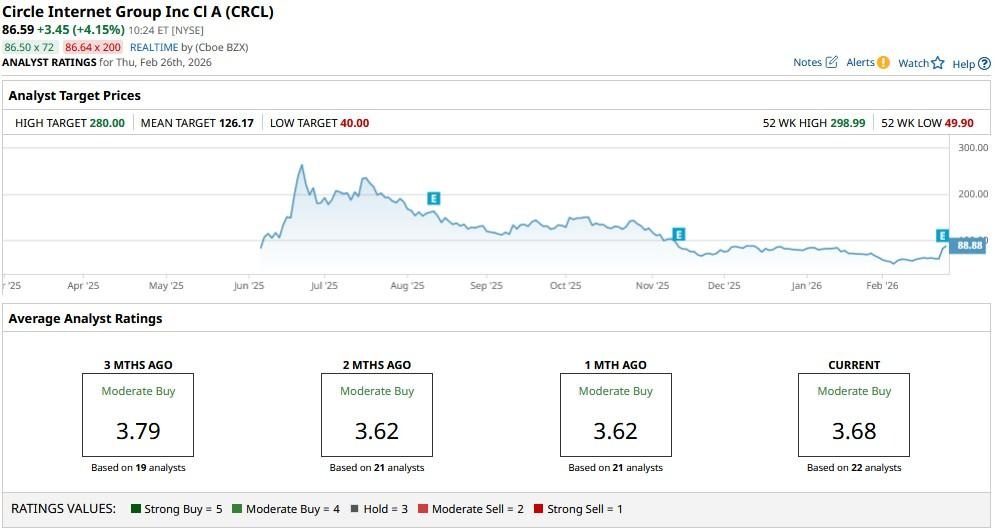
Task: Click the Alerts exclamation icon
Action: tap(883, 62)
